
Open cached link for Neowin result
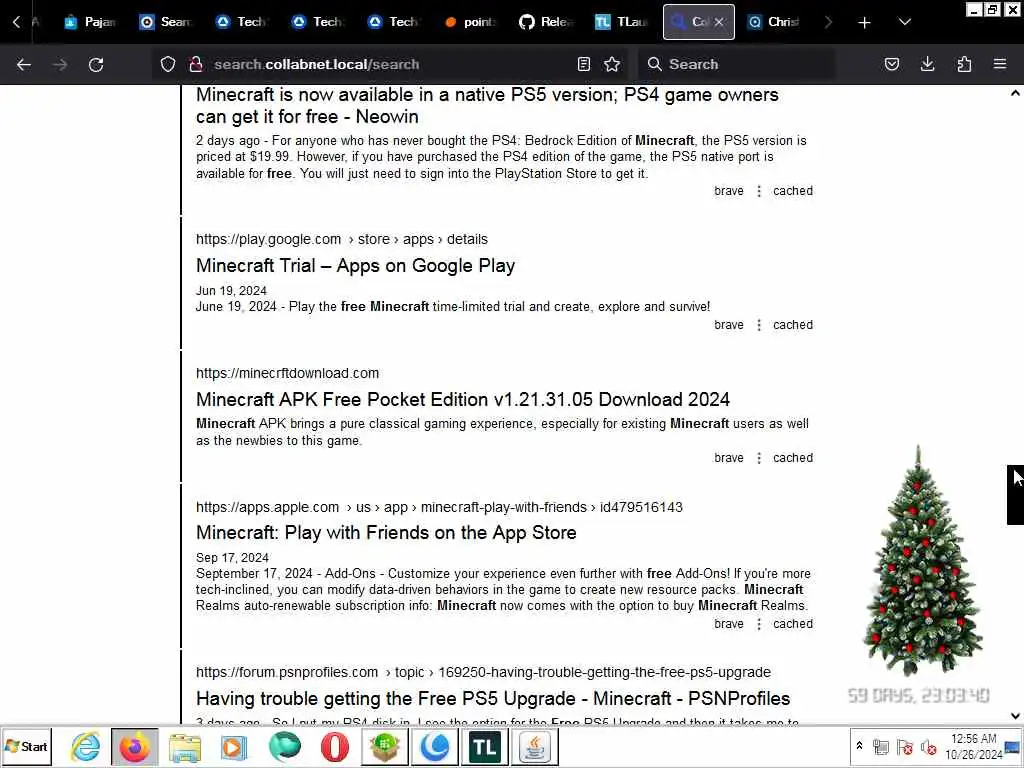tap(793, 191)
